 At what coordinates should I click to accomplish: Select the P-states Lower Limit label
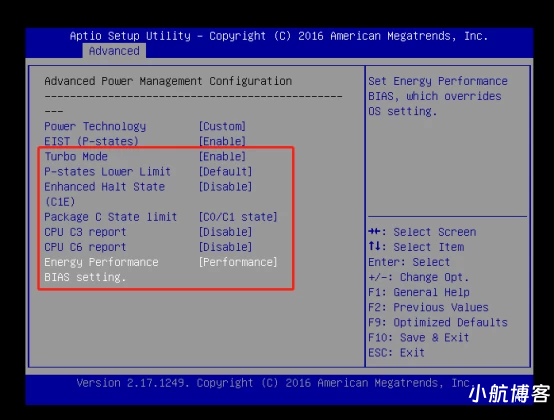[107, 172]
